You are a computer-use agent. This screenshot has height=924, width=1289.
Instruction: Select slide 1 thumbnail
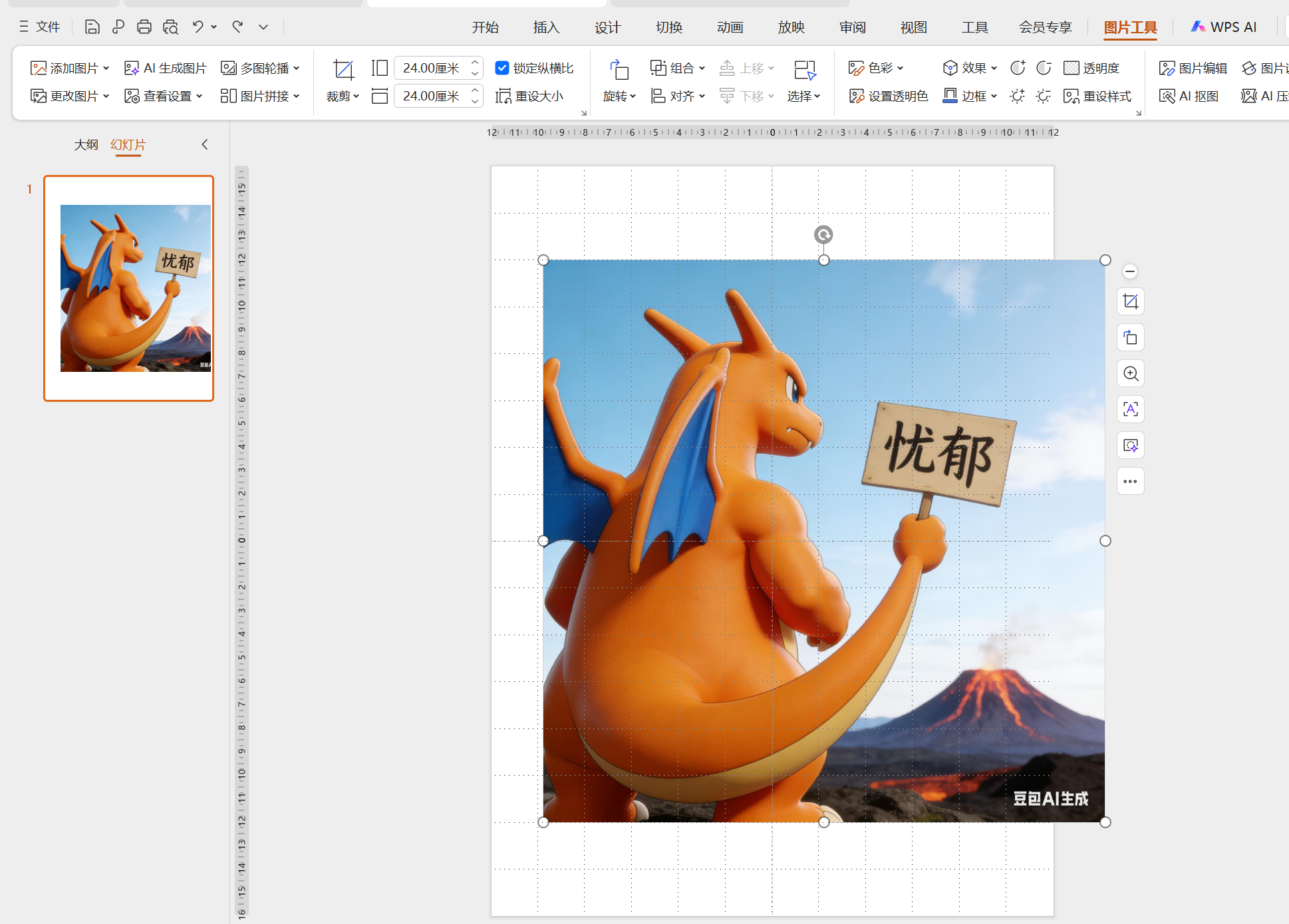(x=129, y=288)
